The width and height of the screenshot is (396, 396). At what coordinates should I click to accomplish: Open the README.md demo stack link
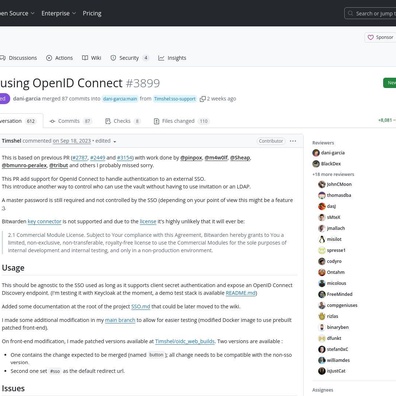click(240, 293)
